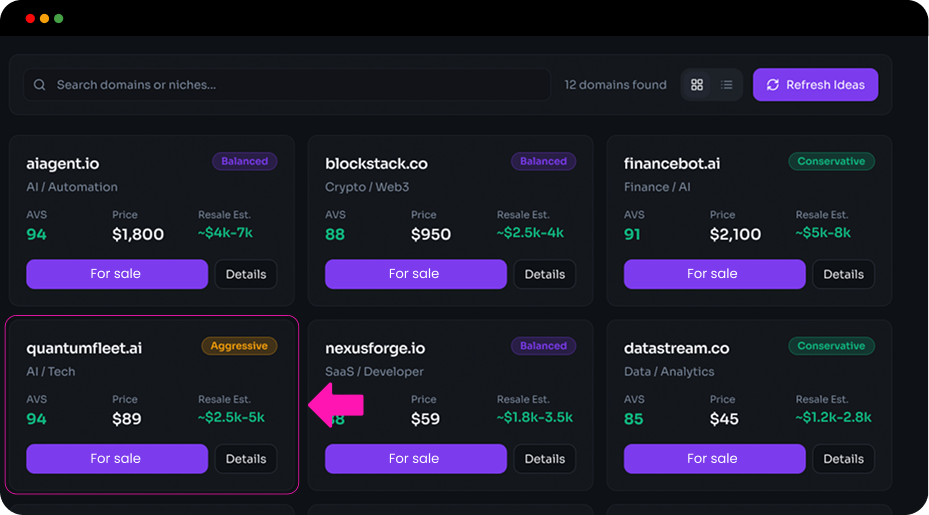Click For sale on quantumfleet.ai

click(x=116, y=459)
